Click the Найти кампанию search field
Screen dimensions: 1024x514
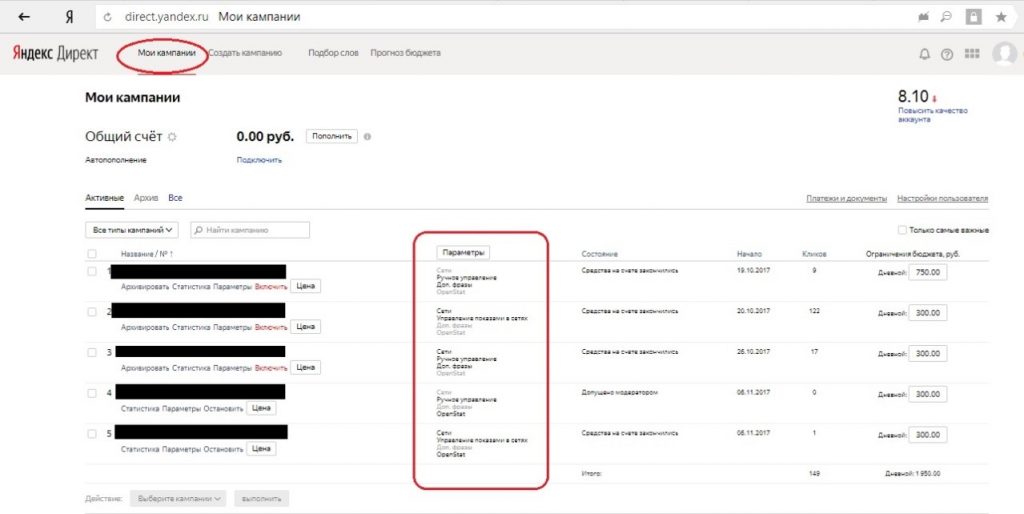click(x=250, y=230)
